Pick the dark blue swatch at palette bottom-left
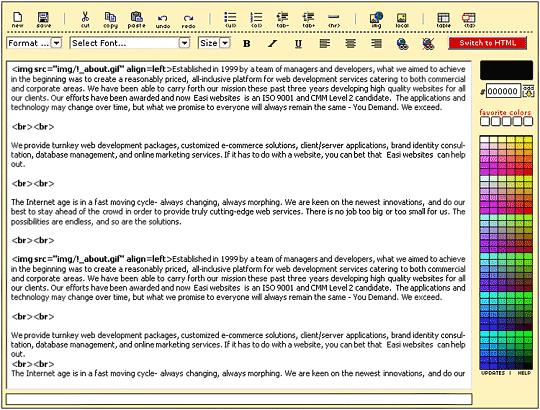This screenshot has width=540, height=410. click(485, 366)
